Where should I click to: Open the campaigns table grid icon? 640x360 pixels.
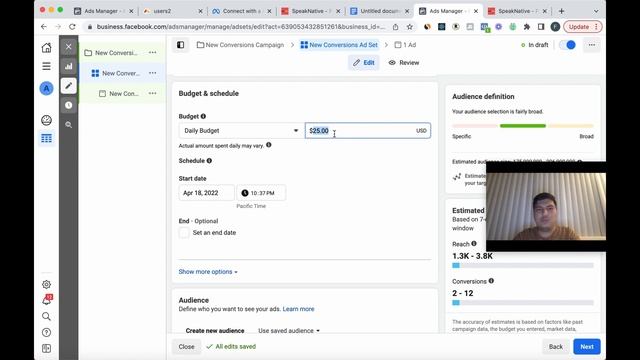click(47, 138)
